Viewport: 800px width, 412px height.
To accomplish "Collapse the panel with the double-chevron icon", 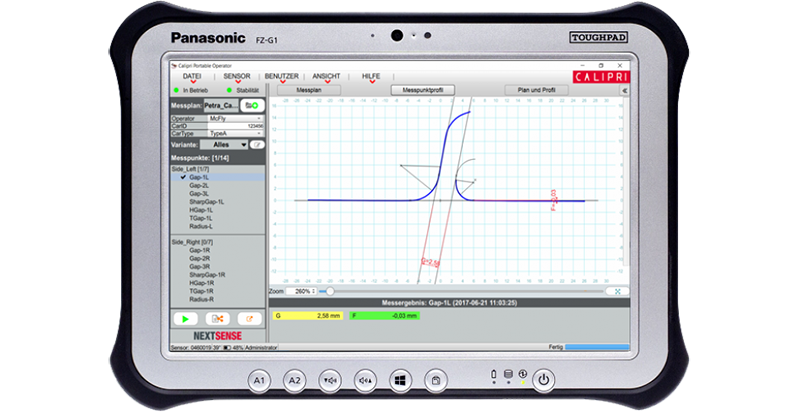I will coord(624,90).
